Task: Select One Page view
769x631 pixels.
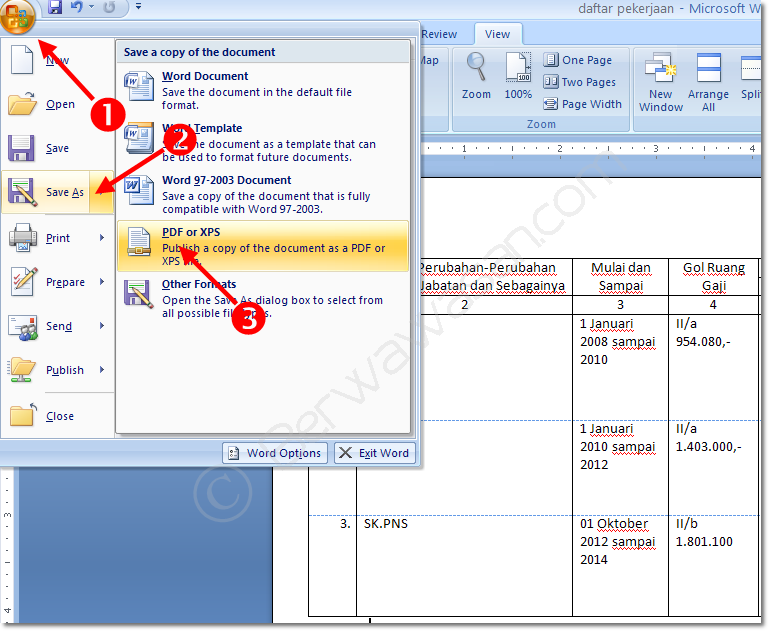Action: [578, 60]
